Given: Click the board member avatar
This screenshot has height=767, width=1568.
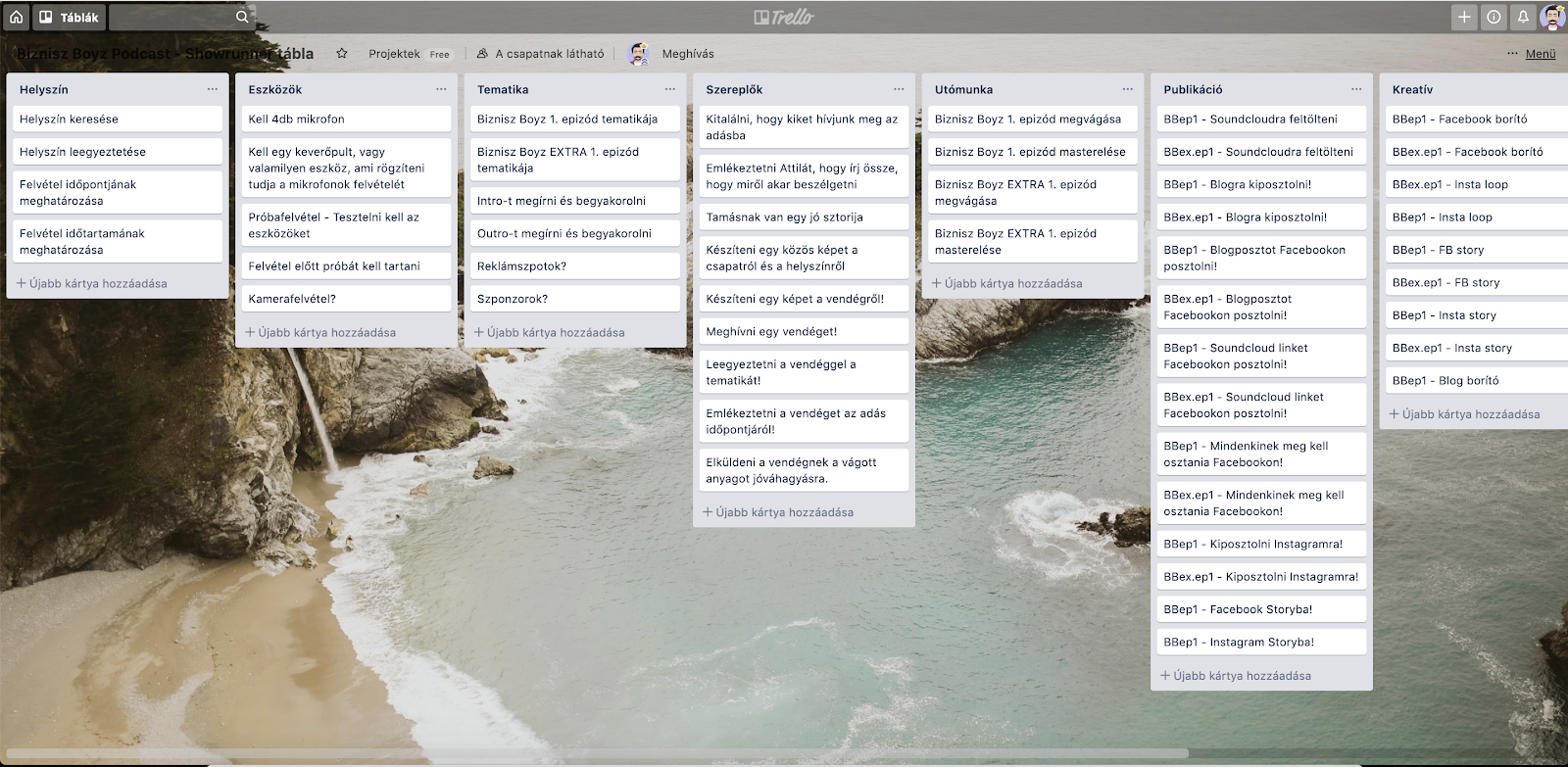Looking at the screenshot, I should coord(638,54).
